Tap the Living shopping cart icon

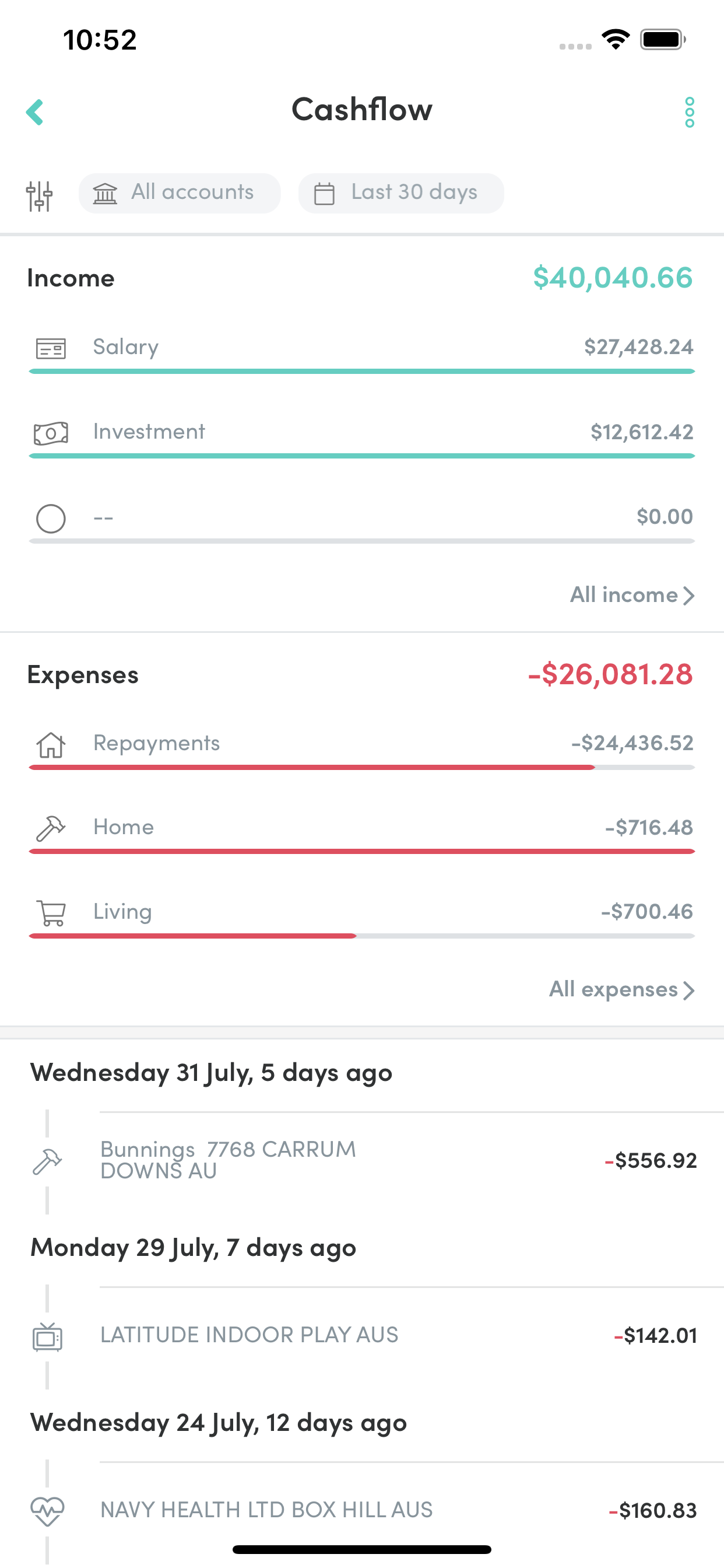(51, 913)
